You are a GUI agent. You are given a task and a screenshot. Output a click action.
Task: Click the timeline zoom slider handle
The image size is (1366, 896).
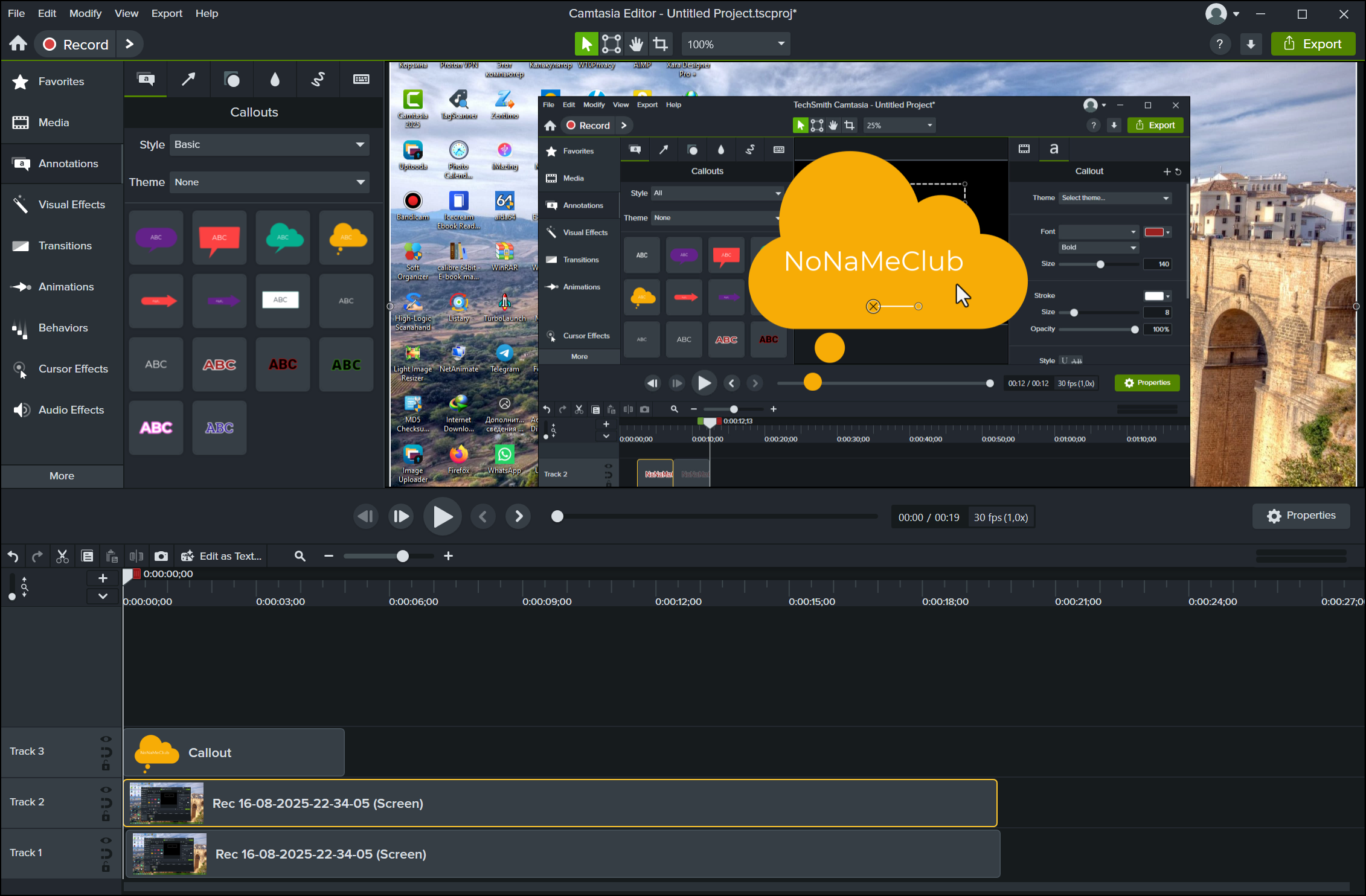click(403, 556)
